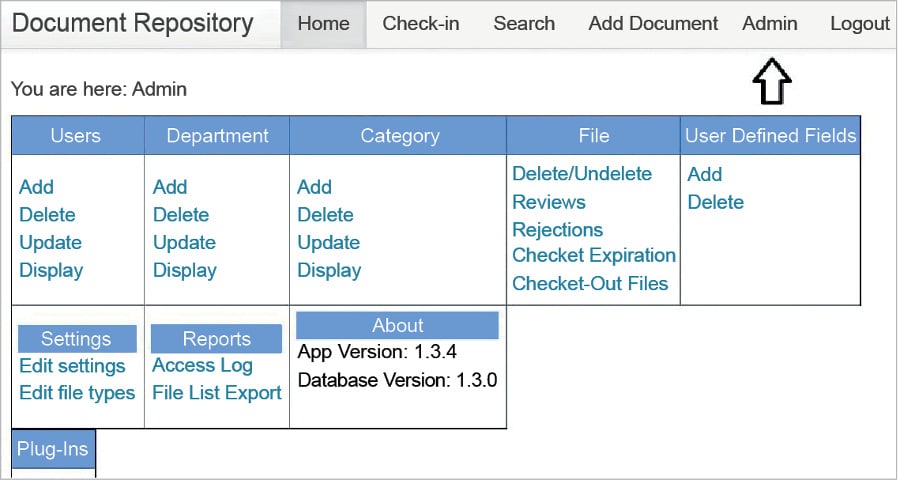
Task: Open the file Reviews link
Action: coord(549,202)
